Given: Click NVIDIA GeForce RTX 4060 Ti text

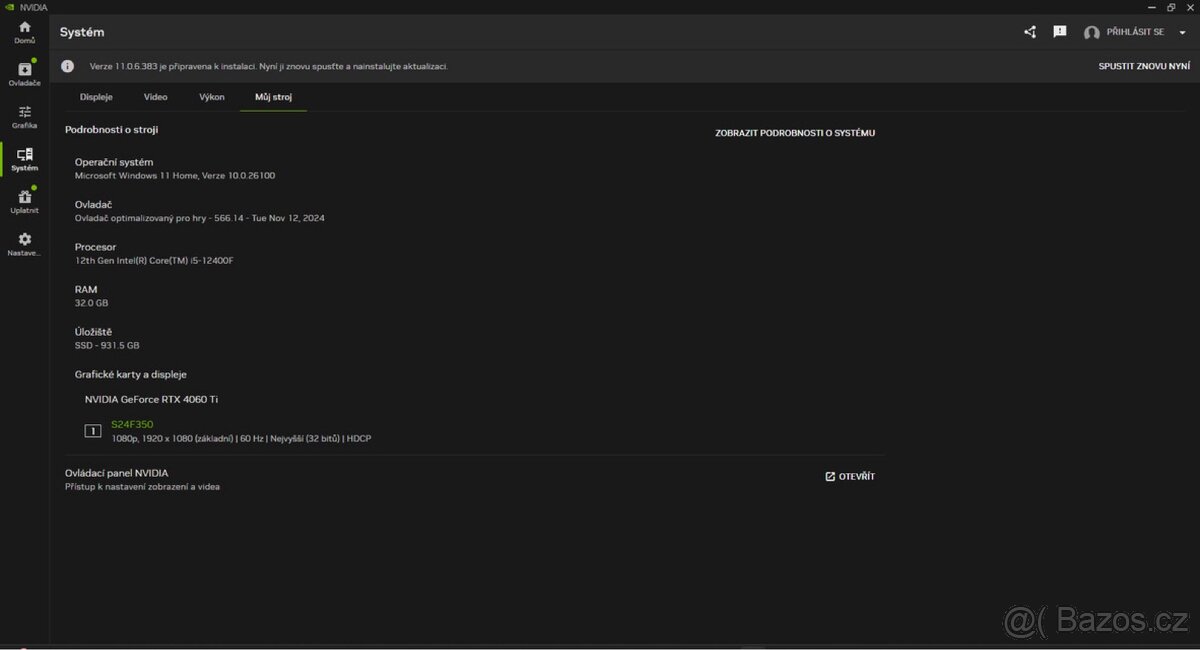Looking at the screenshot, I should tap(151, 399).
